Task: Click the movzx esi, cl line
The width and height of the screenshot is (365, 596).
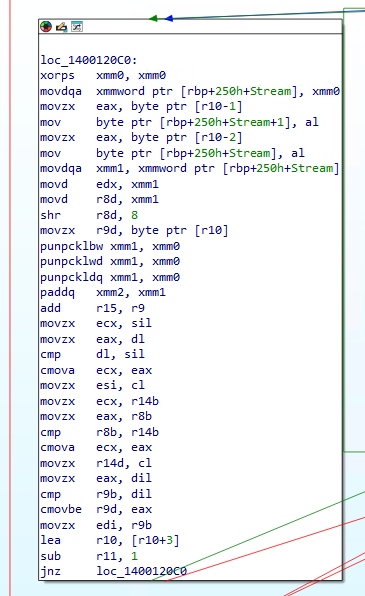Action: 92,385
